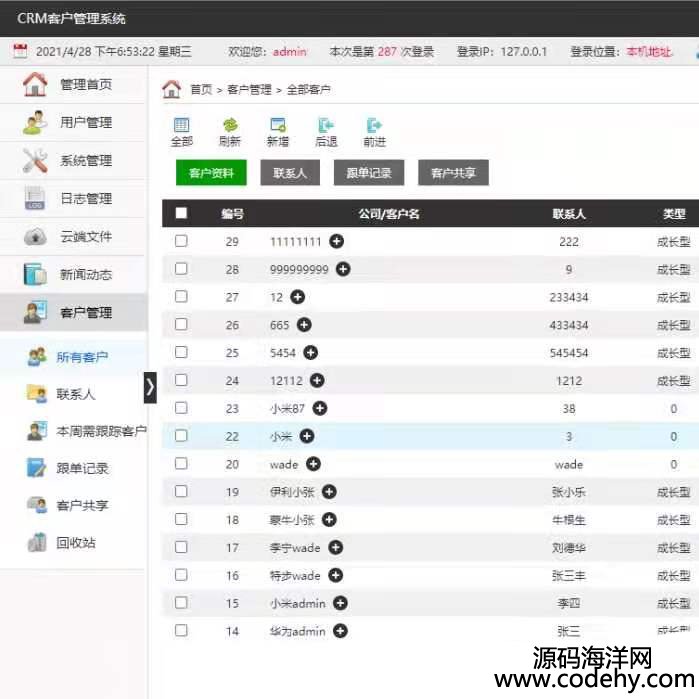Image resolution: width=699 pixels, height=699 pixels.
Task: Click the 类型 column header
Action: click(x=674, y=214)
